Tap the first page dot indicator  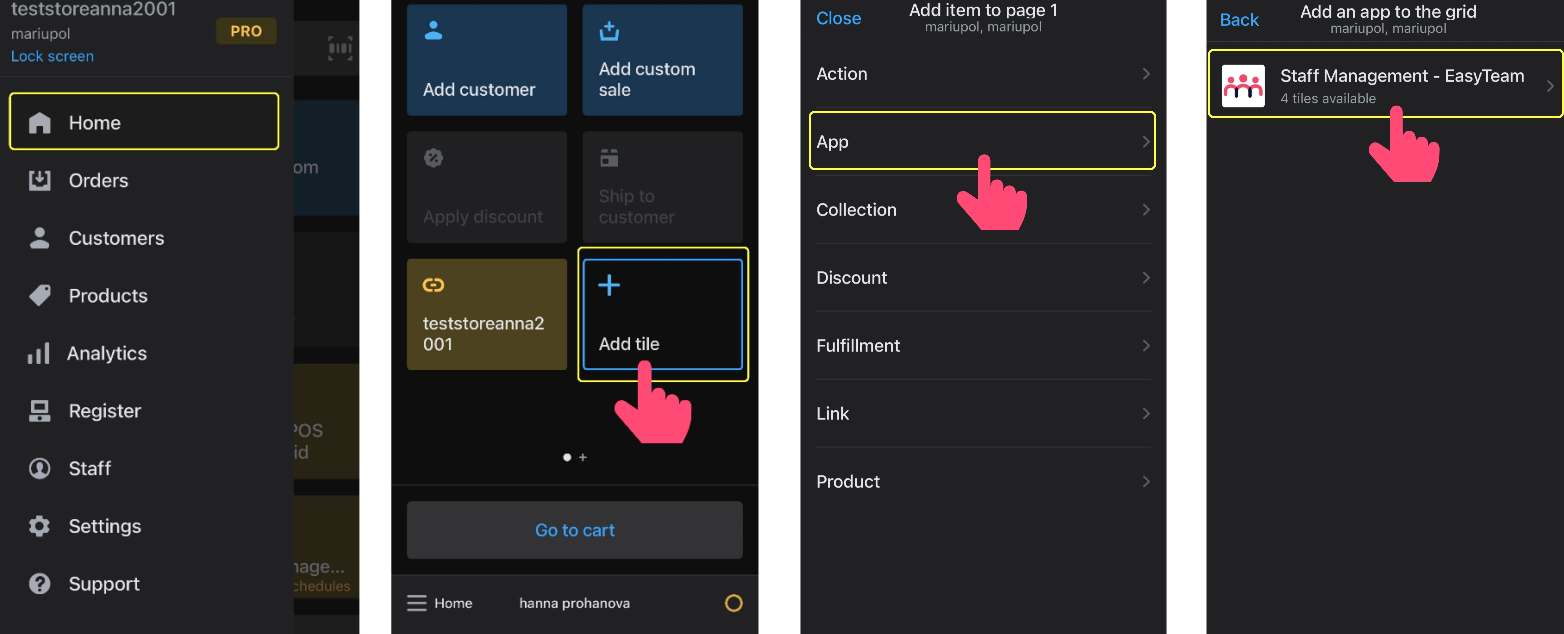coord(567,457)
